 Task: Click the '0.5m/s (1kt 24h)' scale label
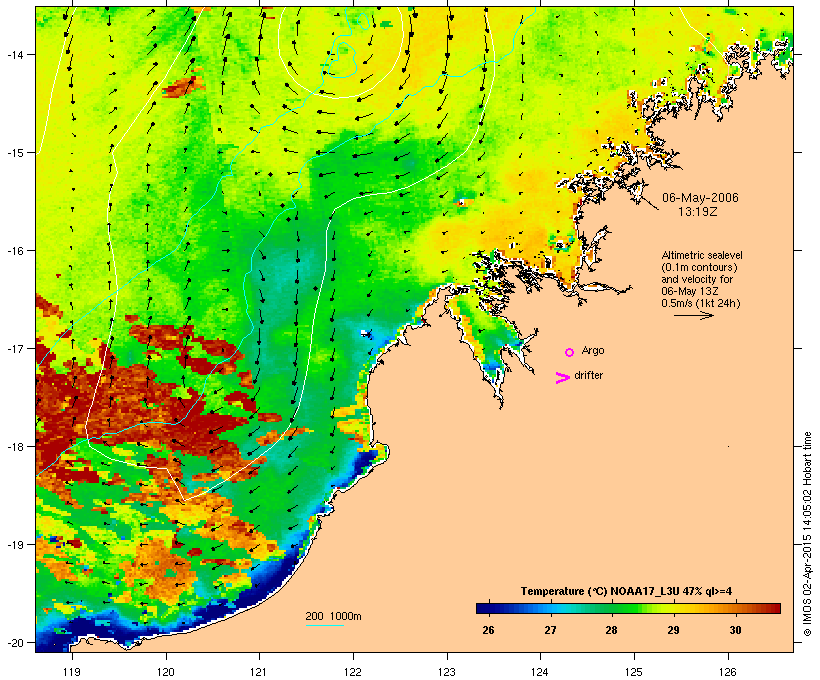701,303
